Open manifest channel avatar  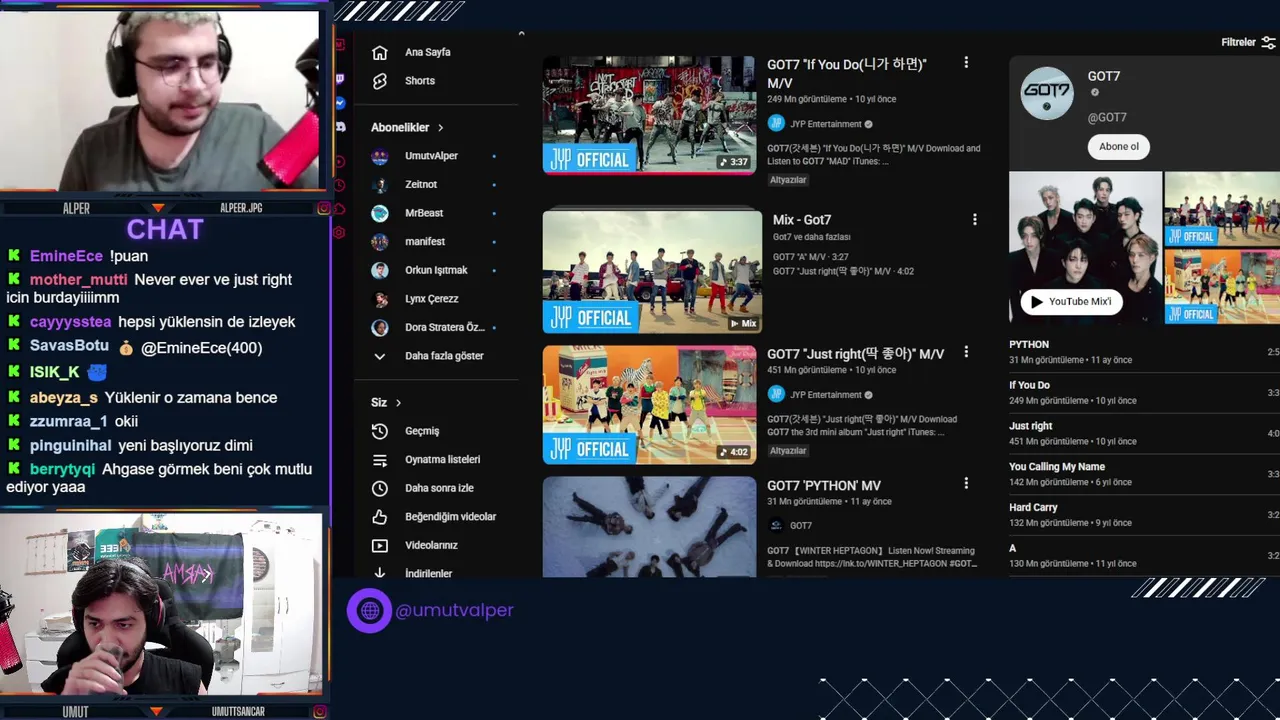point(380,242)
